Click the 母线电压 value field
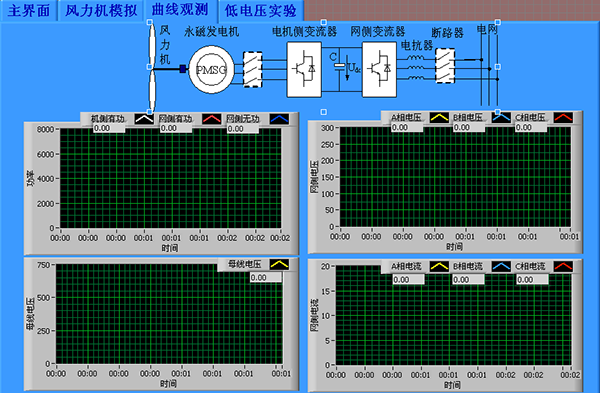Image resolution: width=600 pixels, height=393 pixels. tap(266, 277)
